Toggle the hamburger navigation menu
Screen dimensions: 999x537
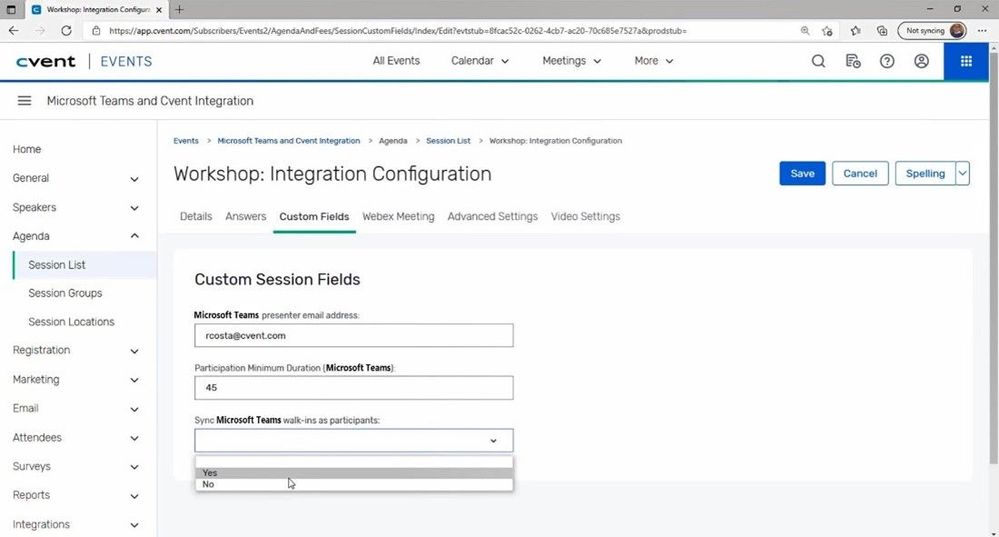click(24, 101)
